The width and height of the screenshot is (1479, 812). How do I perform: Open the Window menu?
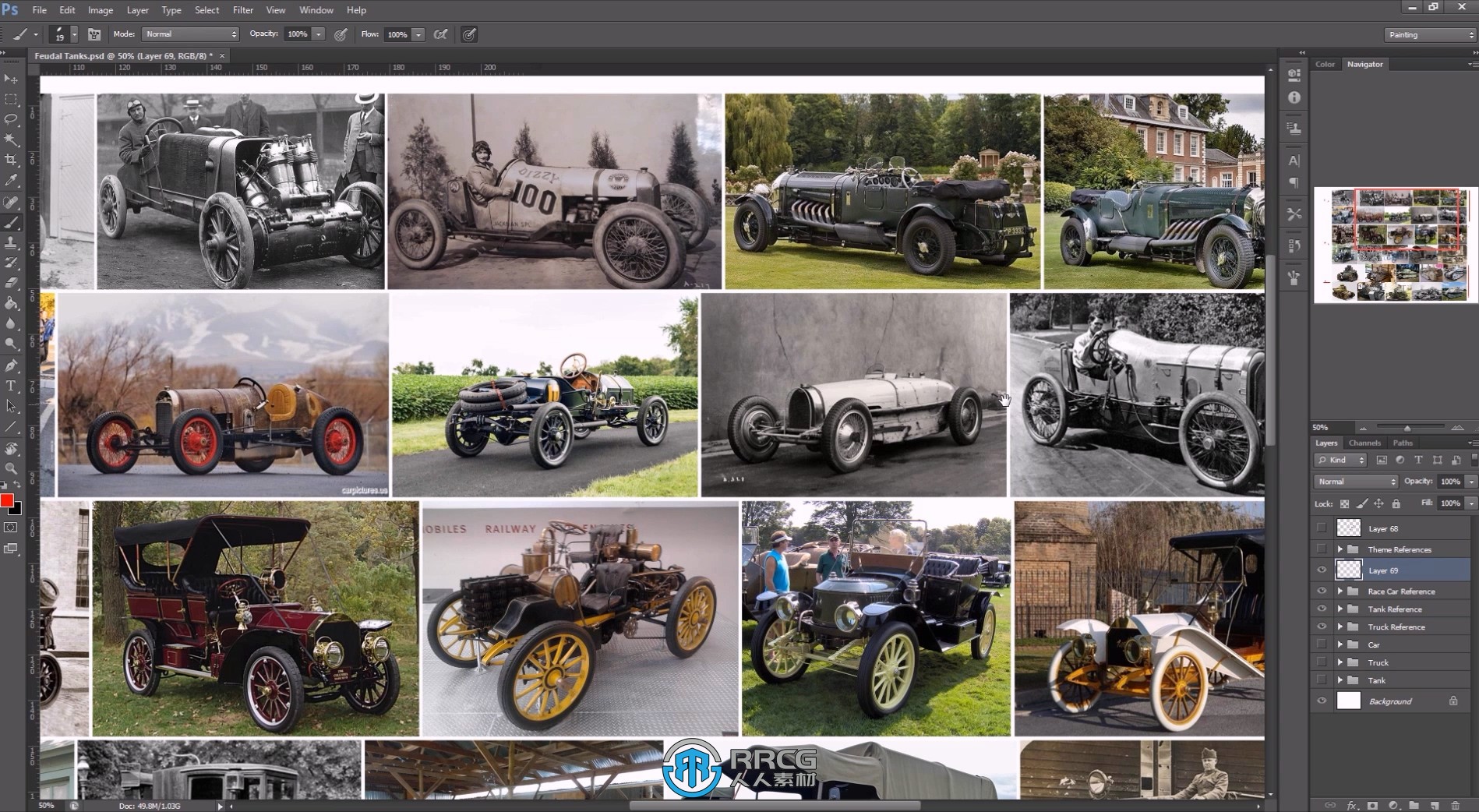point(316,10)
